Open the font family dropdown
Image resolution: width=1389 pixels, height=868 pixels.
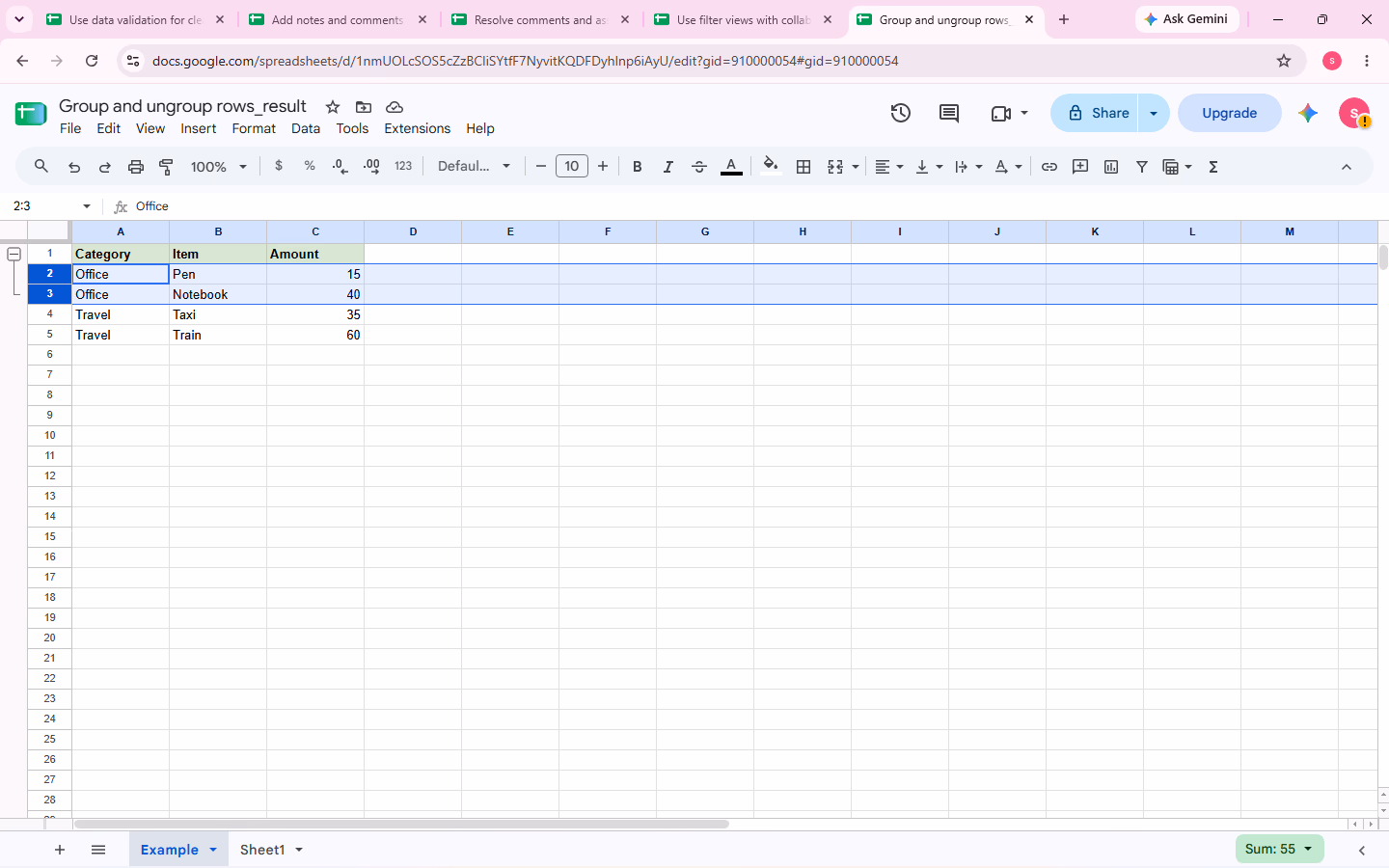474,167
